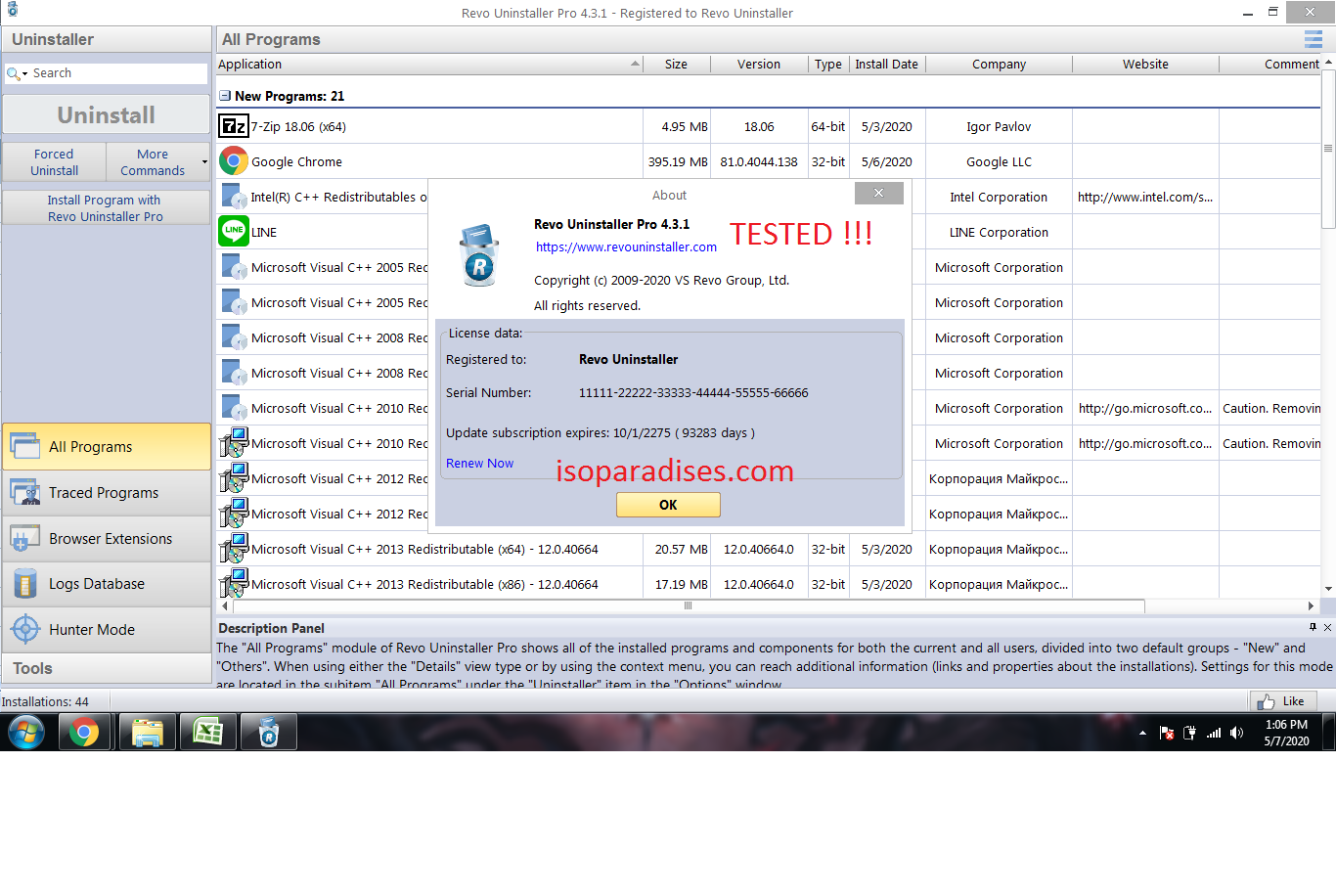Click the Uninstaller section header
The width and height of the screenshot is (1336, 896).
point(107,39)
